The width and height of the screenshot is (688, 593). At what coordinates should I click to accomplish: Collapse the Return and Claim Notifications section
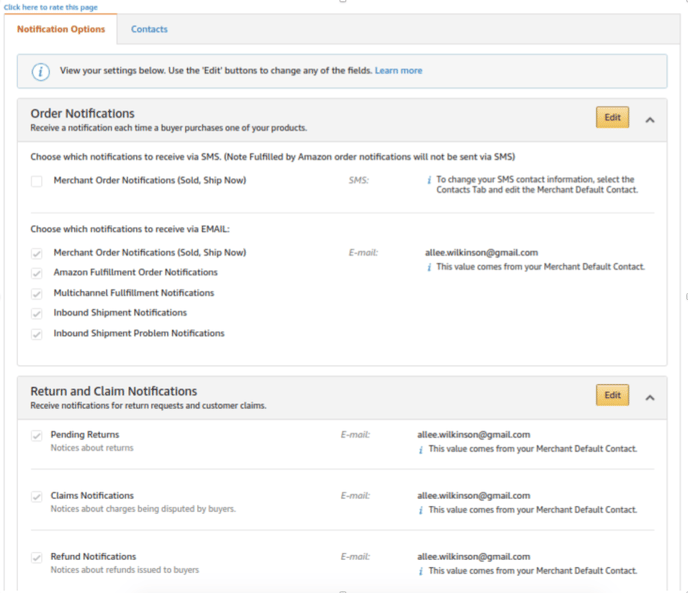pos(650,397)
